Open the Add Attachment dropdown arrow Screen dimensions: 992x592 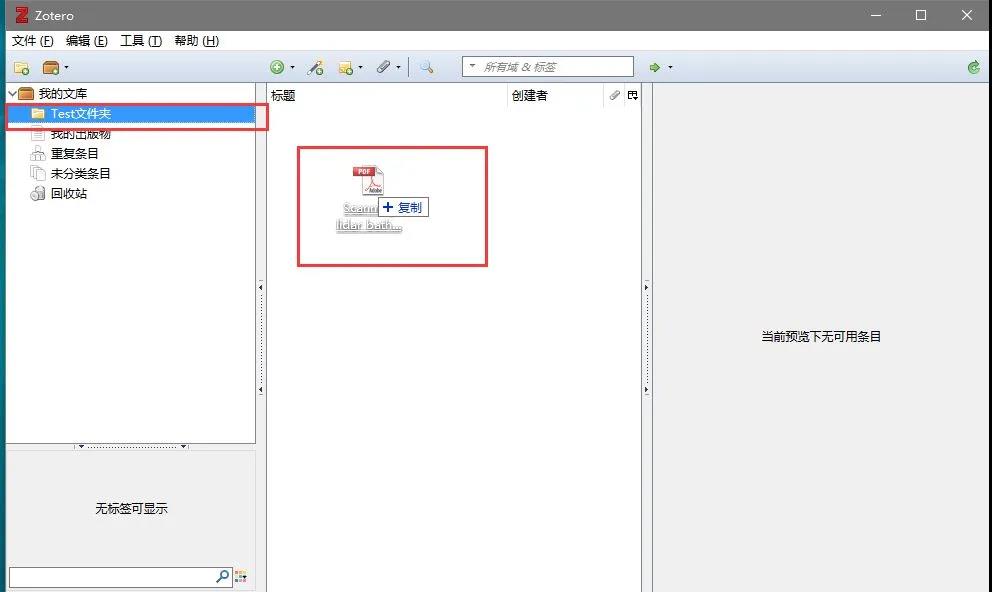(x=399, y=67)
